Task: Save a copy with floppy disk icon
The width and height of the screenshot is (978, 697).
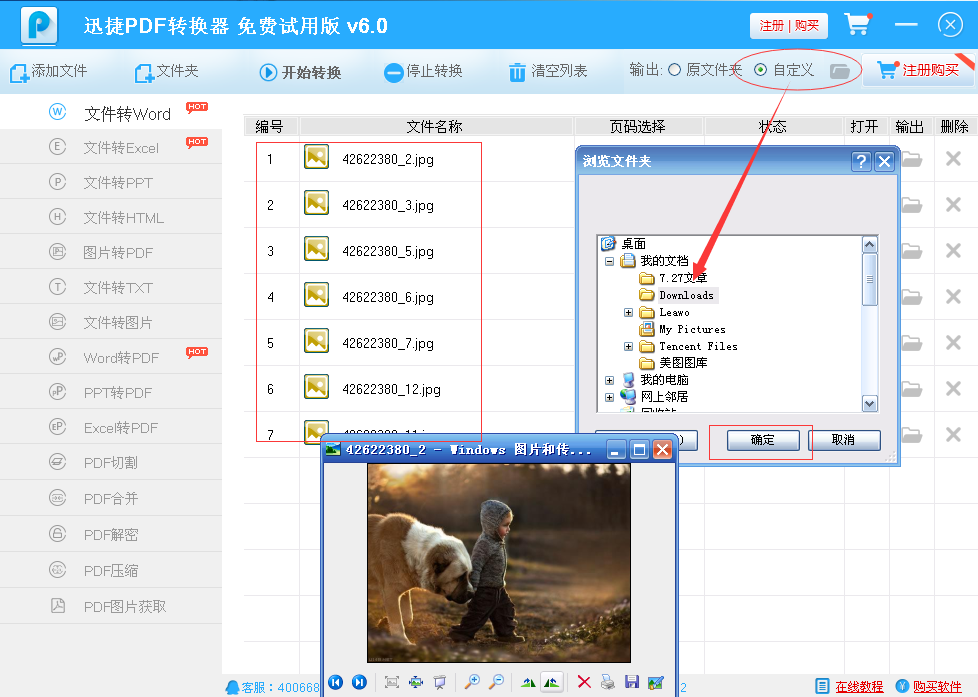Action: tap(631, 682)
